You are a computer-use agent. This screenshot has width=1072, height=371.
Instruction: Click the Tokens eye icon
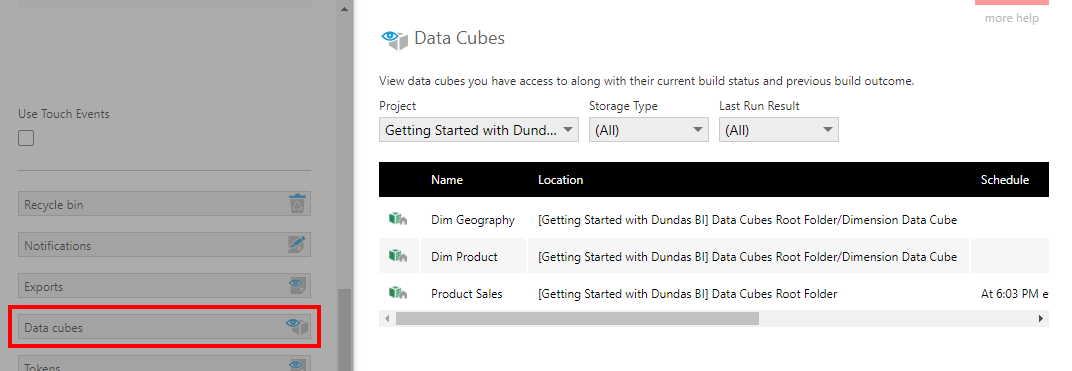click(x=296, y=365)
